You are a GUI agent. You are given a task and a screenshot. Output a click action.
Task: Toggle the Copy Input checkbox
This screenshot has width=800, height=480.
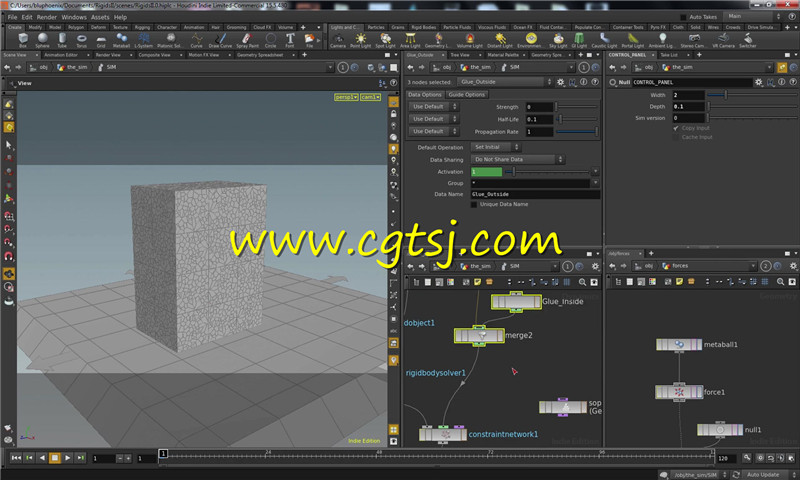click(x=676, y=128)
